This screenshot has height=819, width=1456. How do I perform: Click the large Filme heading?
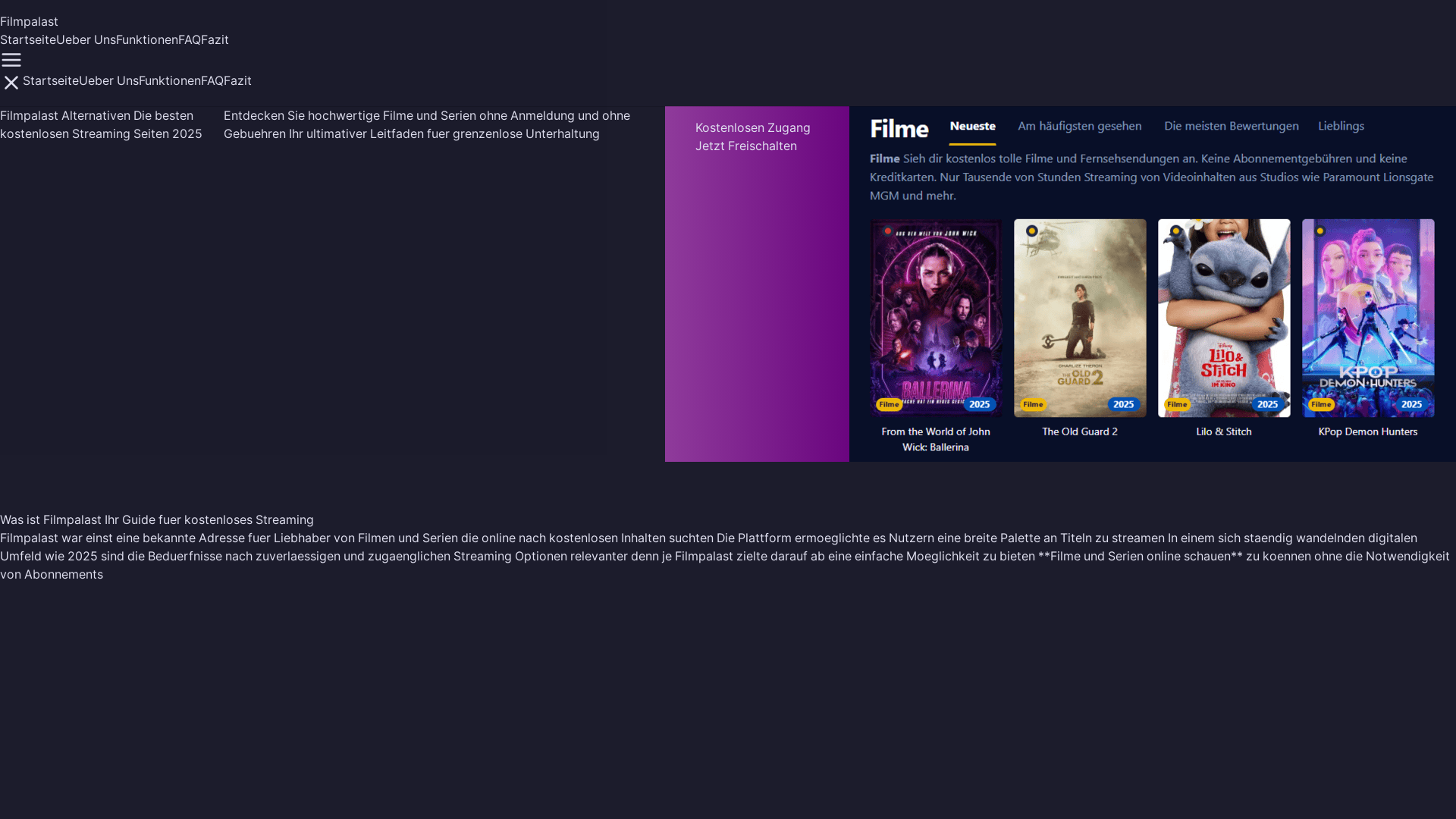pyautogui.click(x=899, y=128)
